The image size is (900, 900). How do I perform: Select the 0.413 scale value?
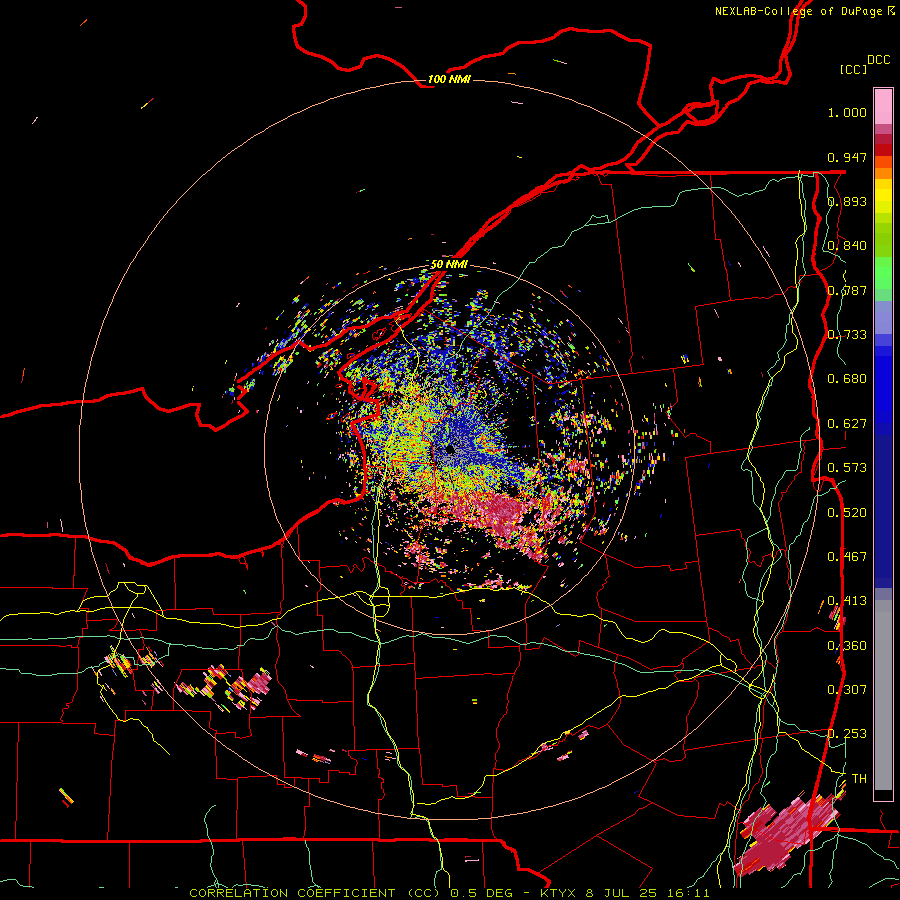pos(847,601)
